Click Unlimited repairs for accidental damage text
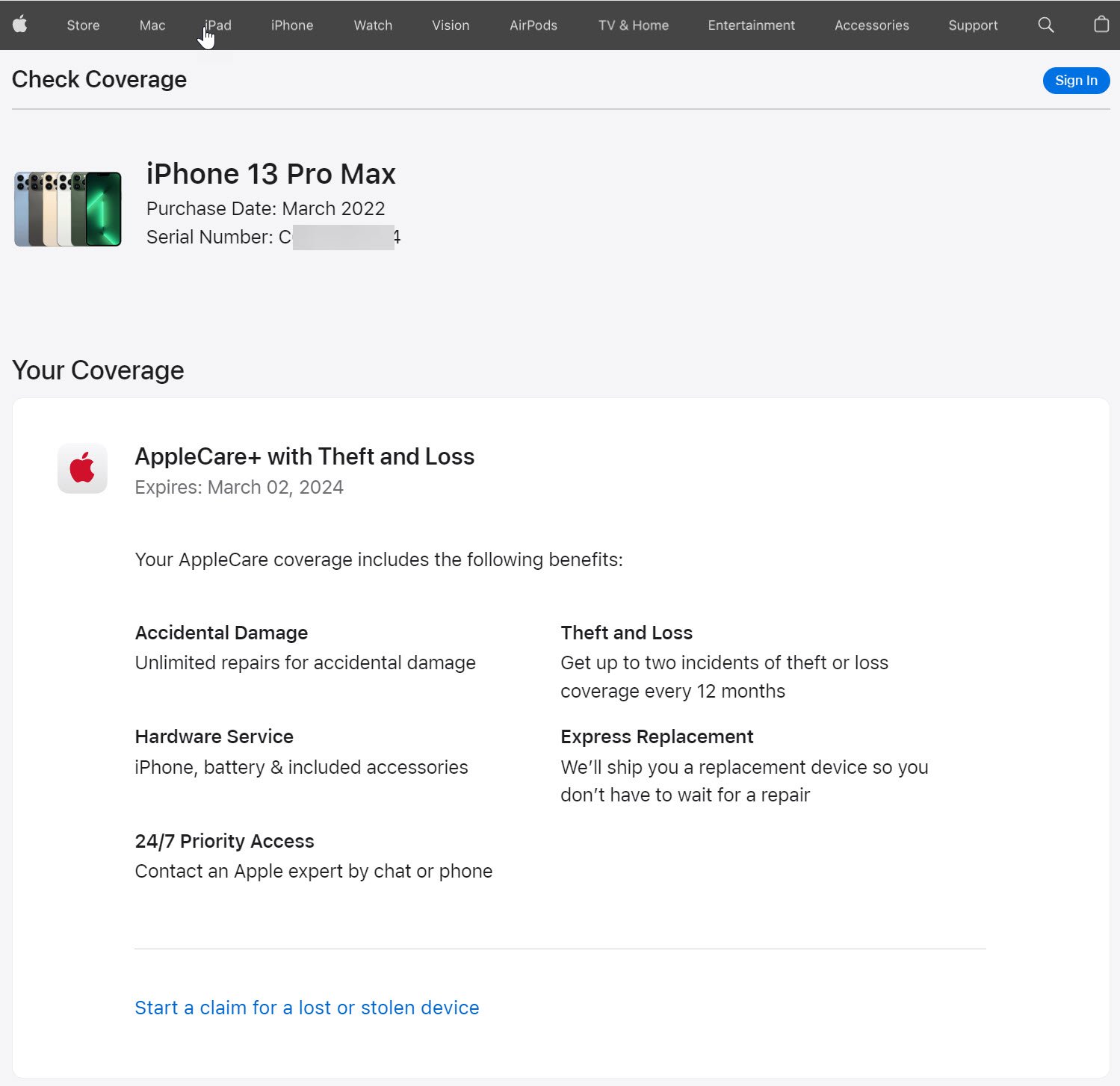1120x1086 pixels. click(305, 663)
